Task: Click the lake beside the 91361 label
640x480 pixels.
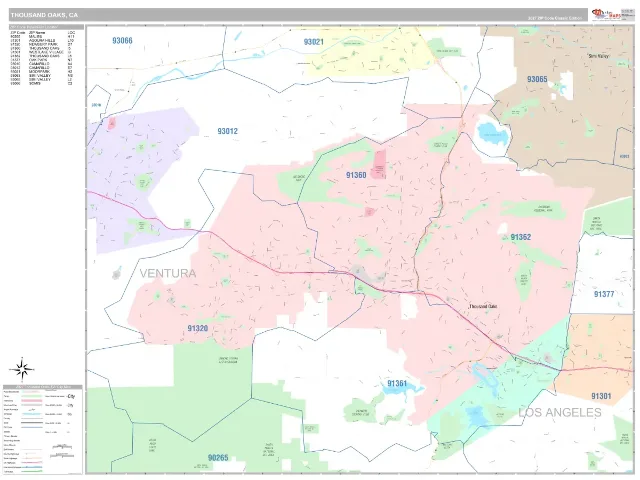Action: (400, 389)
